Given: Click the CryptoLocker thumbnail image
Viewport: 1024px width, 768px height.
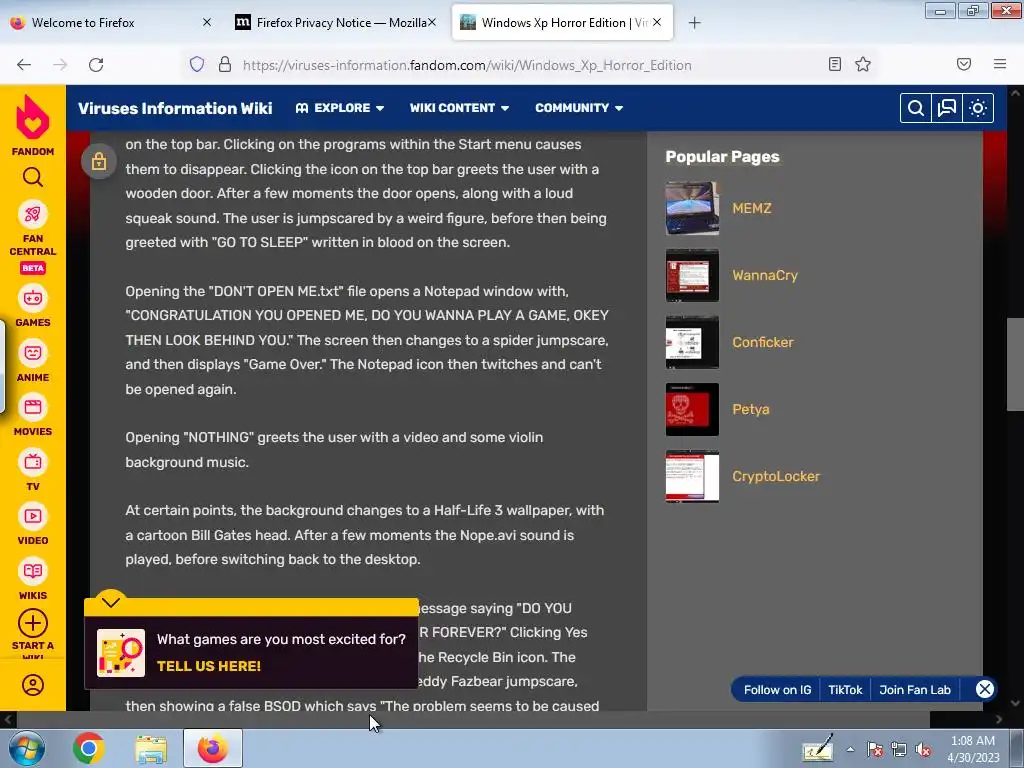Looking at the screenshot, I should click(x=692, y=476).
